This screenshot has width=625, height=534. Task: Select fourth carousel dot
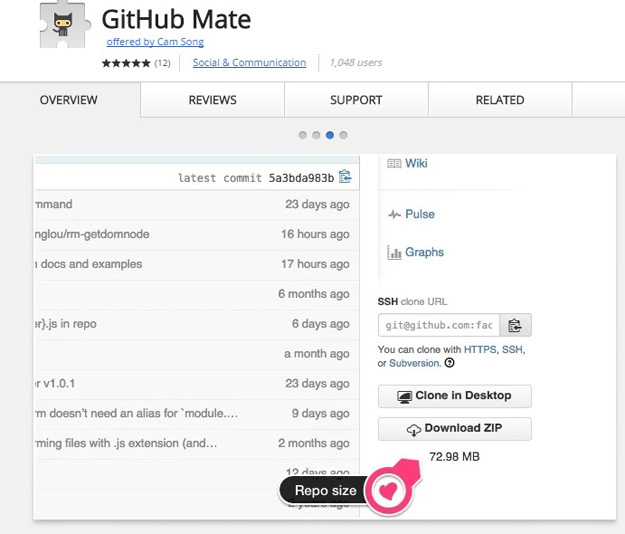(343, 135)
